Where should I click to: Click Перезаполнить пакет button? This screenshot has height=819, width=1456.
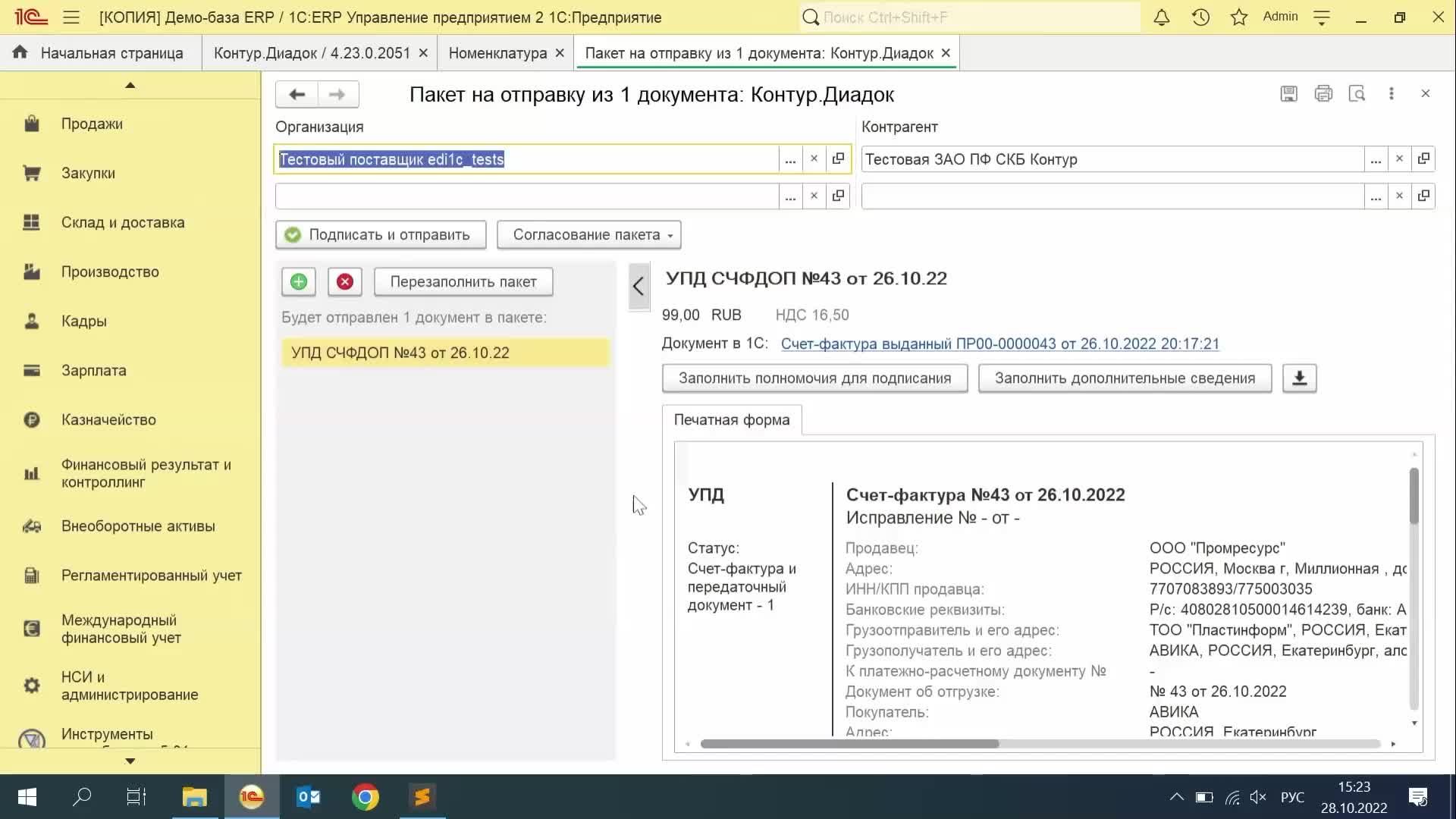(x=463, y=282)
